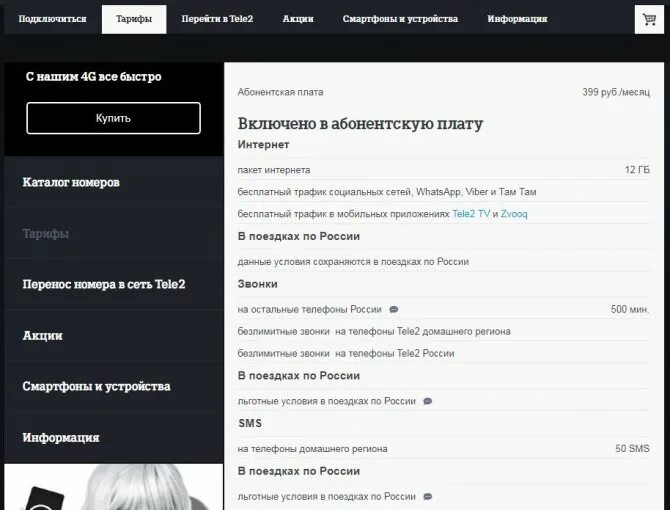This screenshot has height=510, width=670.
Task: Open Смартфоны и устройства in top navigation
Action: (400, 19)
